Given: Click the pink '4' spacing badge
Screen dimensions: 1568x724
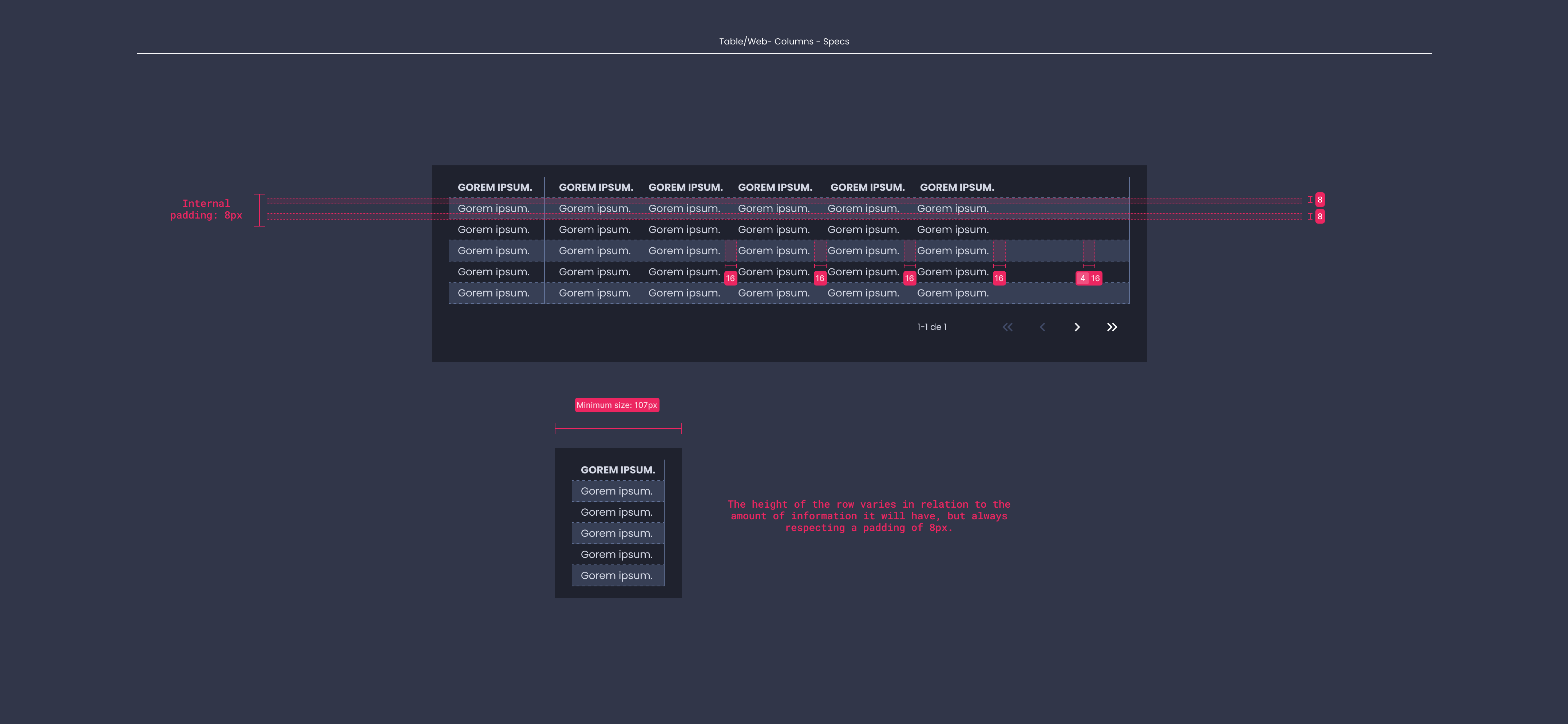Looking at the screenshot, I should (1082, 278).
